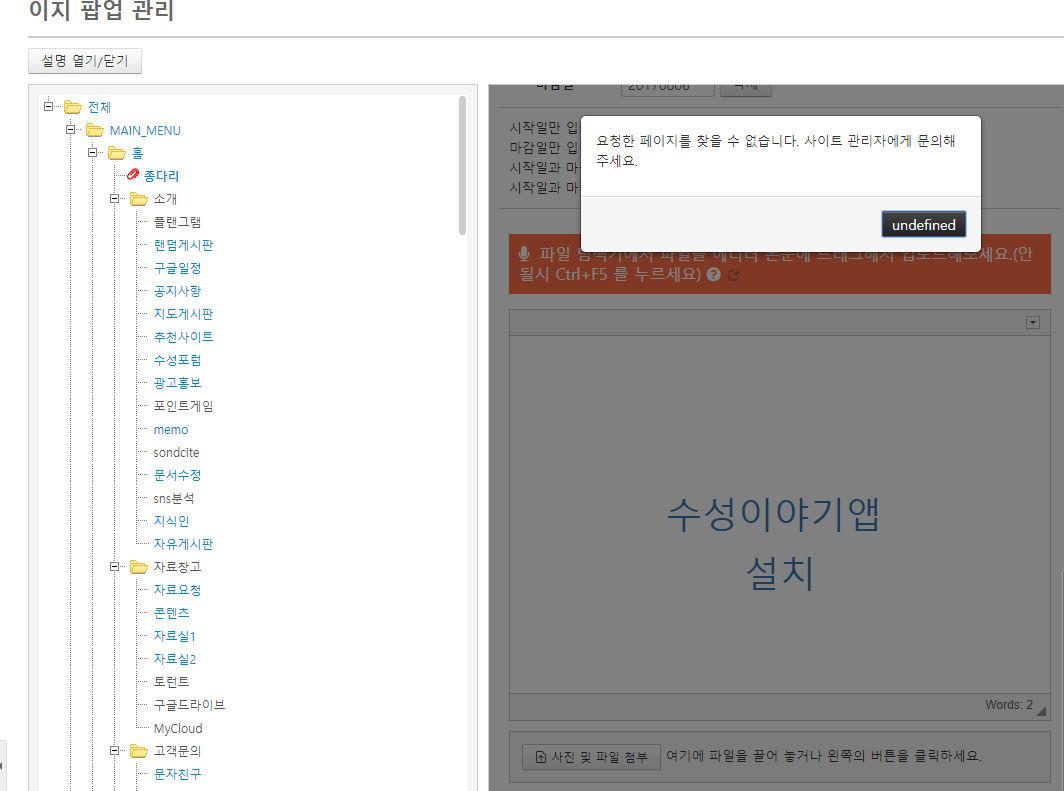Select 문자친구 under 고객문의
This screenshot has height=791, width=1064.
point(176,773)
